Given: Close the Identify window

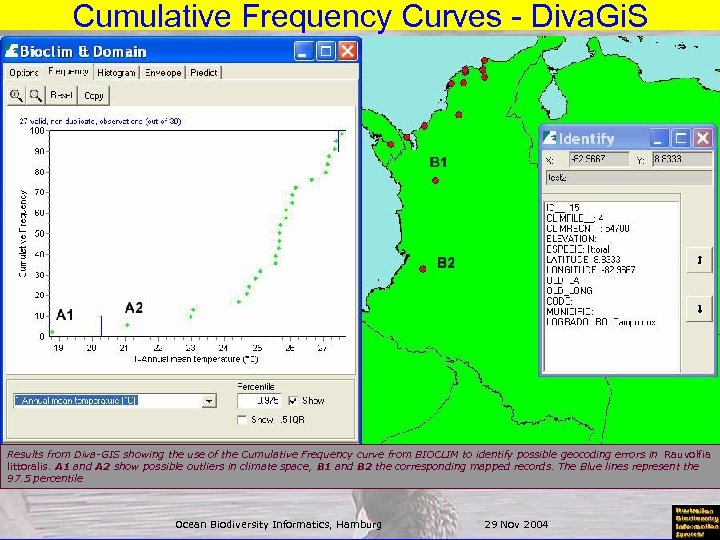Looking at the screenshot, I should (703, 138).
